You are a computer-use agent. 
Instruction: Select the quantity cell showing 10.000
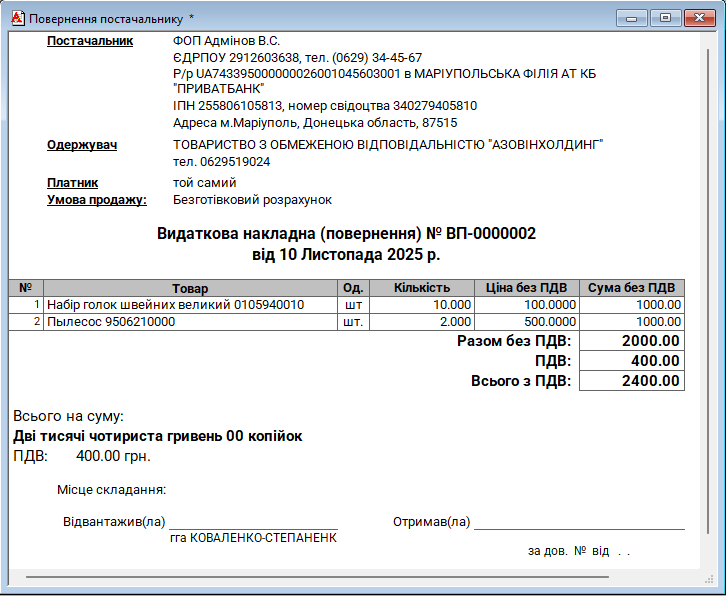click(x=421, y=305)
